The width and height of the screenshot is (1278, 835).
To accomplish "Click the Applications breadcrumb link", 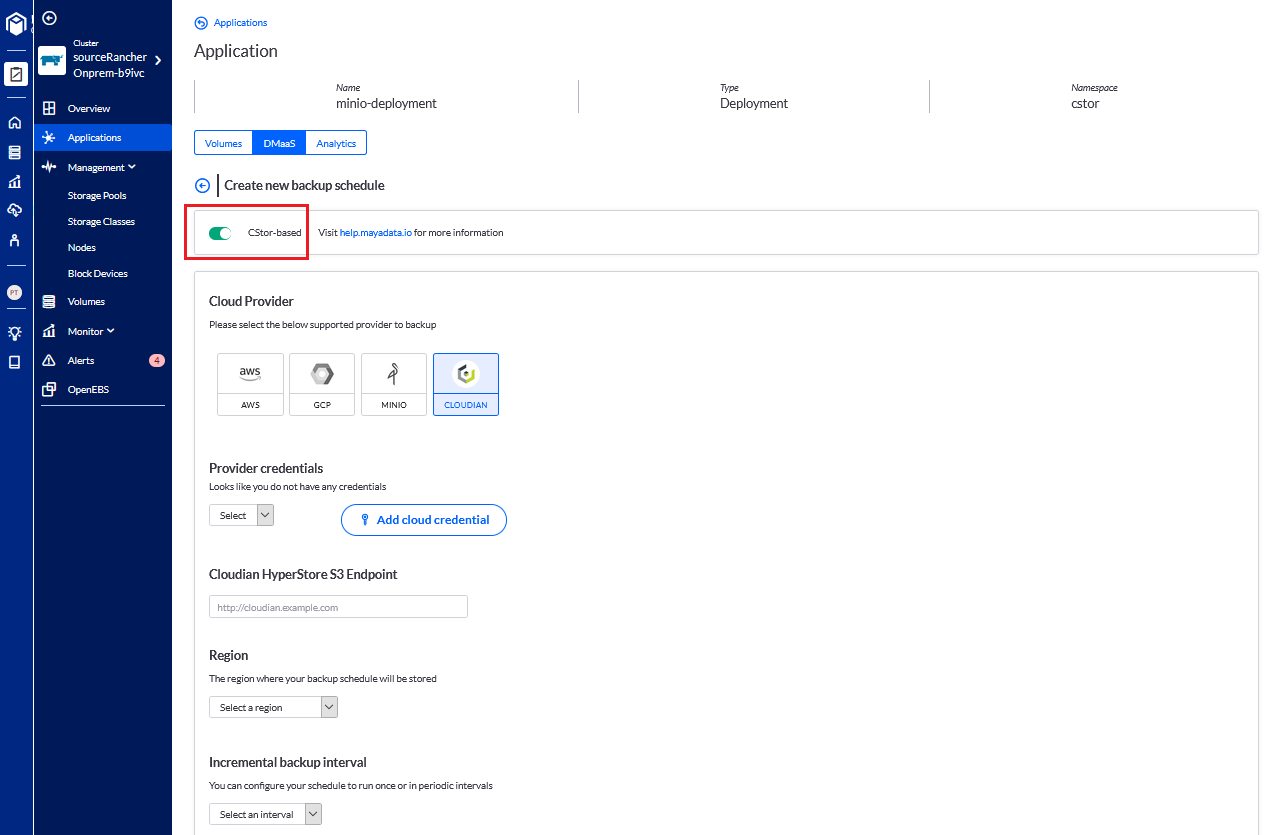I will pyautogui.click(x=241, y=23).
